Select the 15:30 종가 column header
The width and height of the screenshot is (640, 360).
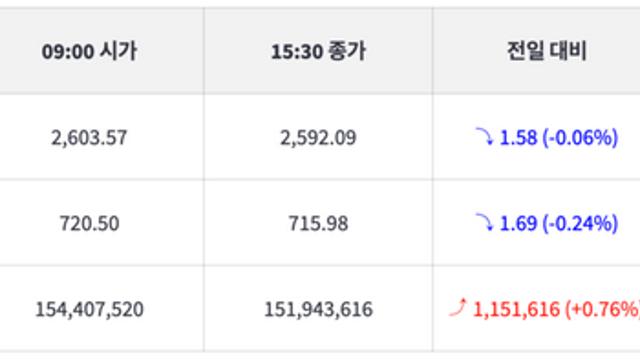(x=318, y=51)
